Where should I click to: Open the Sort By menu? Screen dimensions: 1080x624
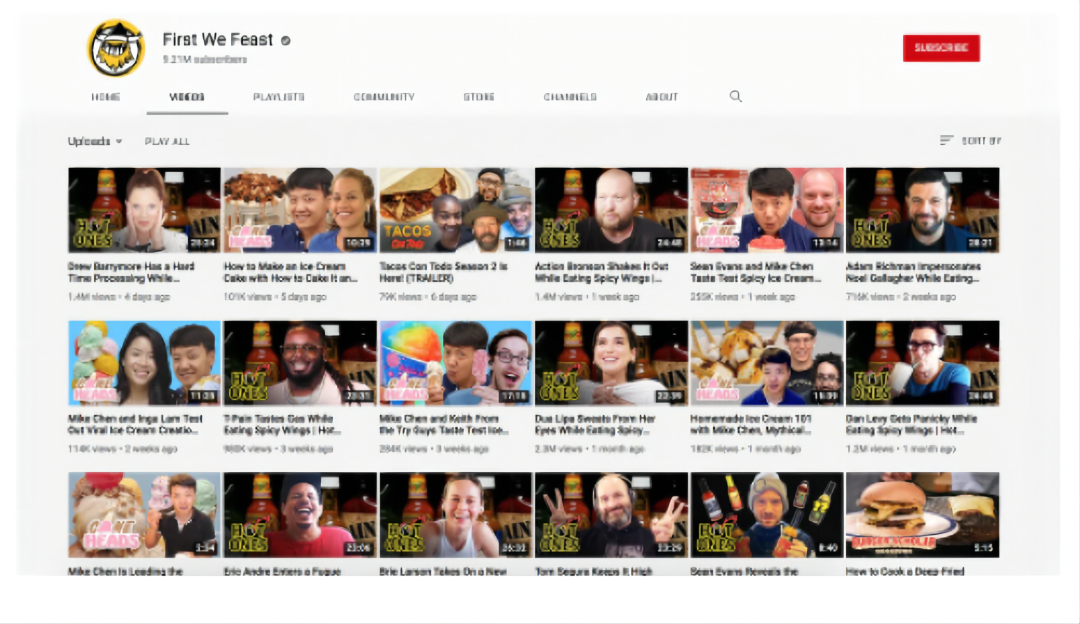pos(970,141)
